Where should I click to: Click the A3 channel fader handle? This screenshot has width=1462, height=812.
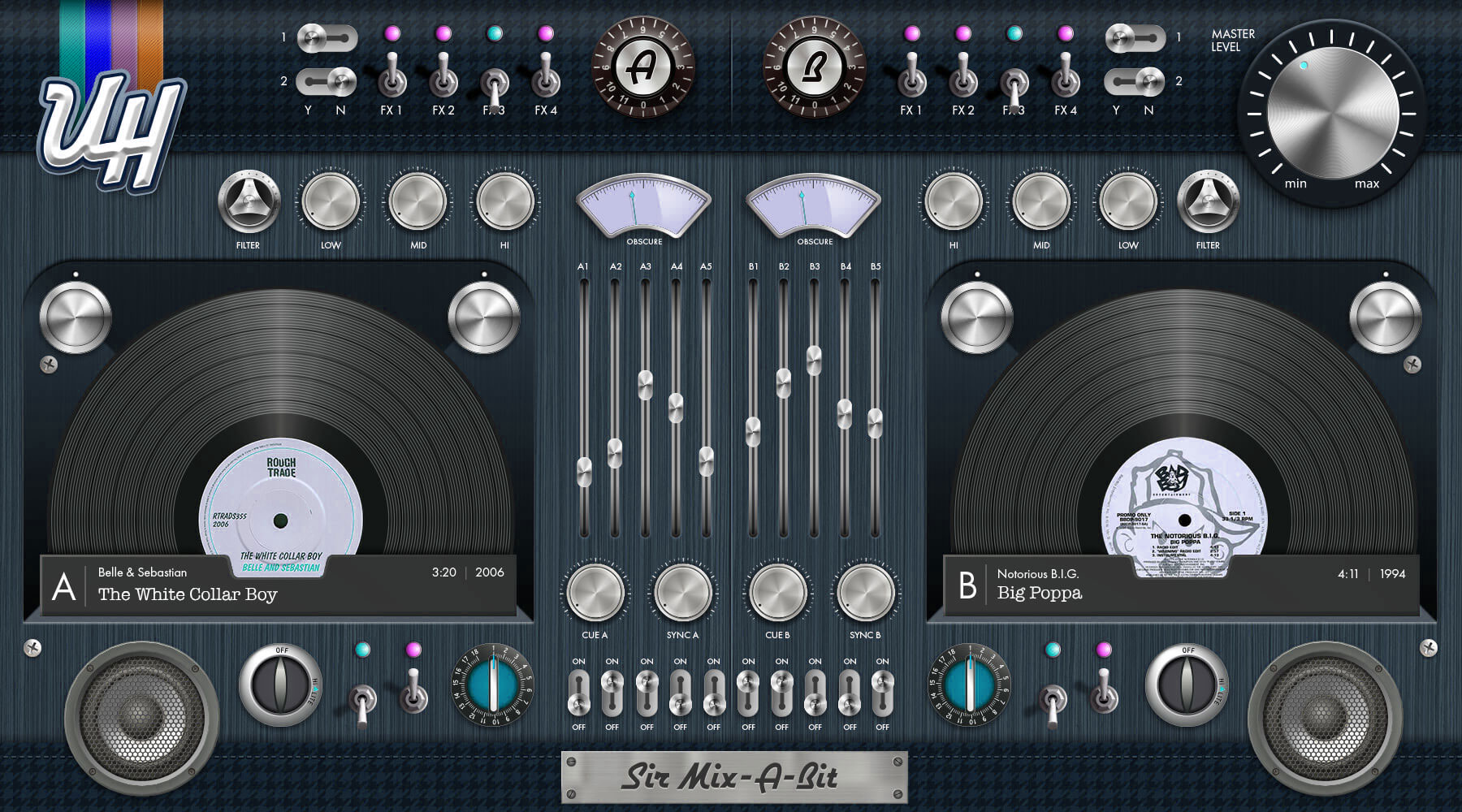tap(646, 385)
